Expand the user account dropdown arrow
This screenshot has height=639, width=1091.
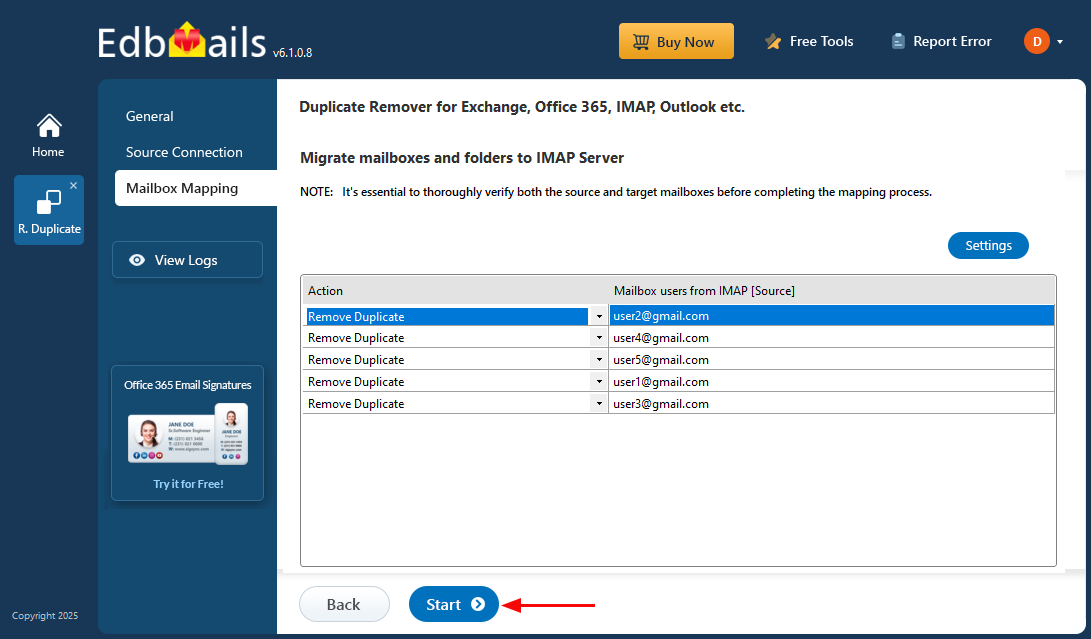[x=1060, y=42]
